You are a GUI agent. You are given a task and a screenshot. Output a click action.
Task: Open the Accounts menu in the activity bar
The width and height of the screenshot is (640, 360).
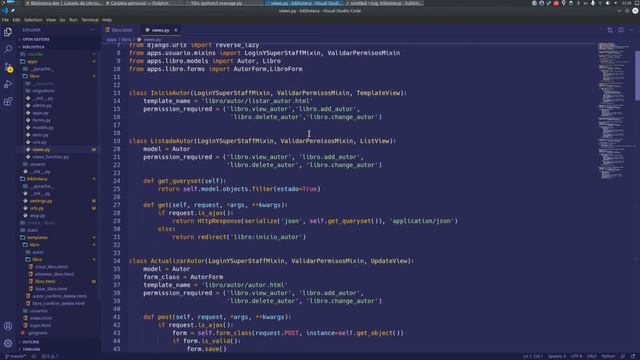pyautogui.click(x=8, y=326)
